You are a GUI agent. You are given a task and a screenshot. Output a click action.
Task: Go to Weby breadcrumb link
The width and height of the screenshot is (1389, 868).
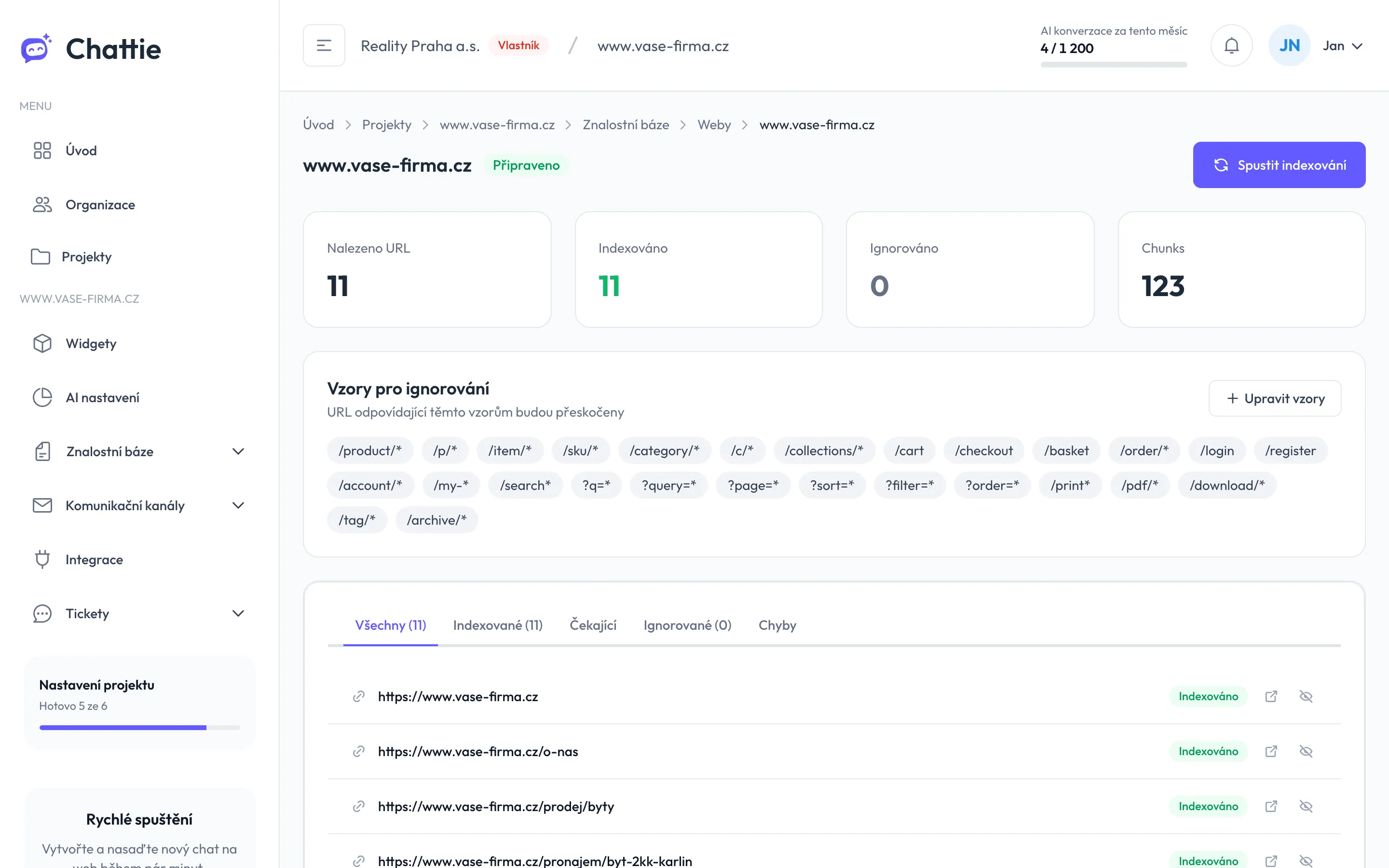[714, 124]
